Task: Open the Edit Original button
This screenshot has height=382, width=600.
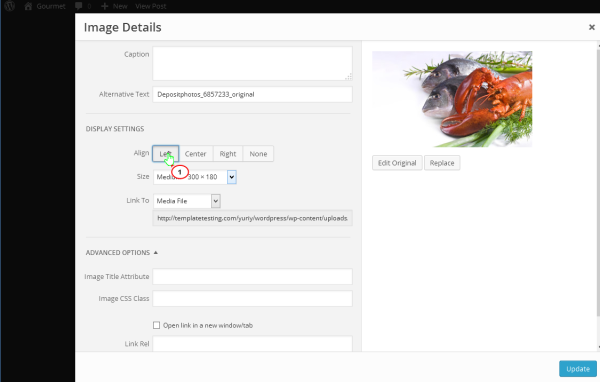Action: (397, 163)
